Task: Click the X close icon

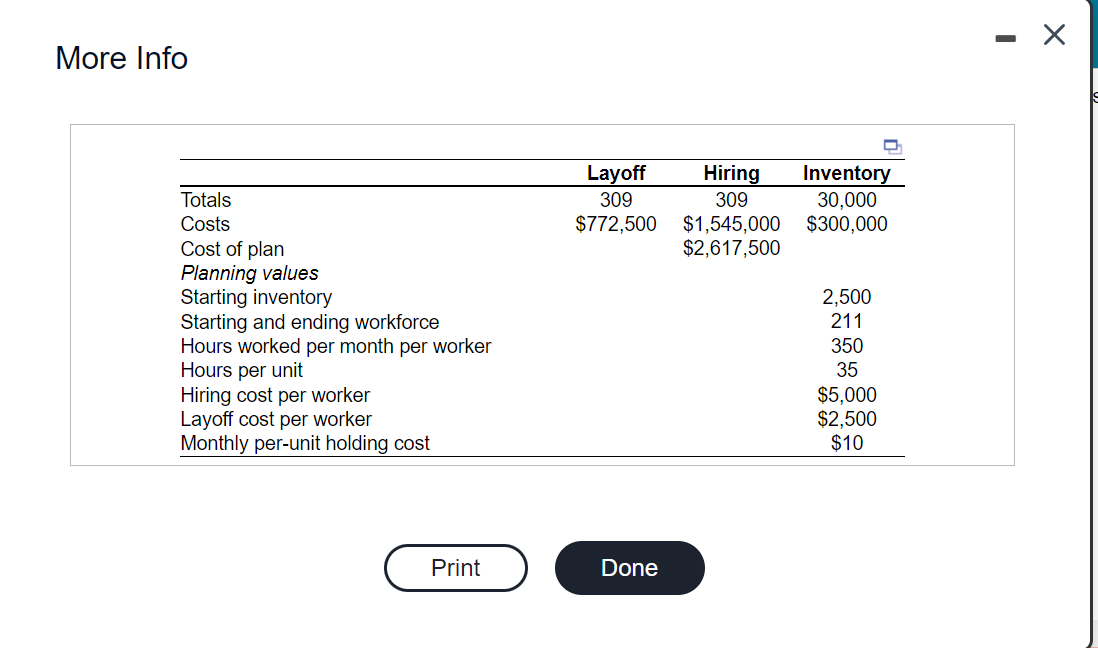Action: (x=1053, y=34)
